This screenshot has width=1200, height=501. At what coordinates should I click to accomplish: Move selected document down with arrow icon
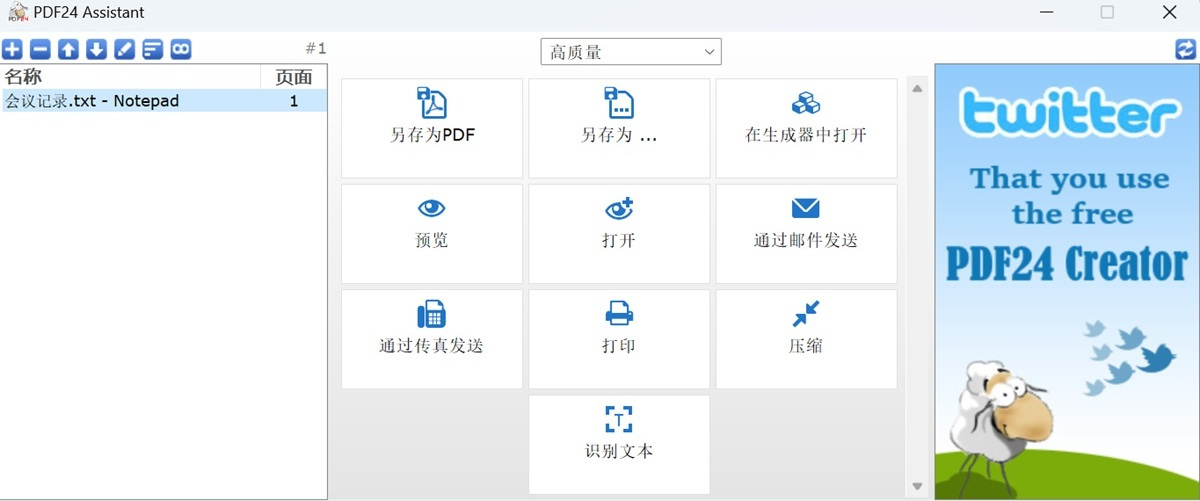point(96,50)
